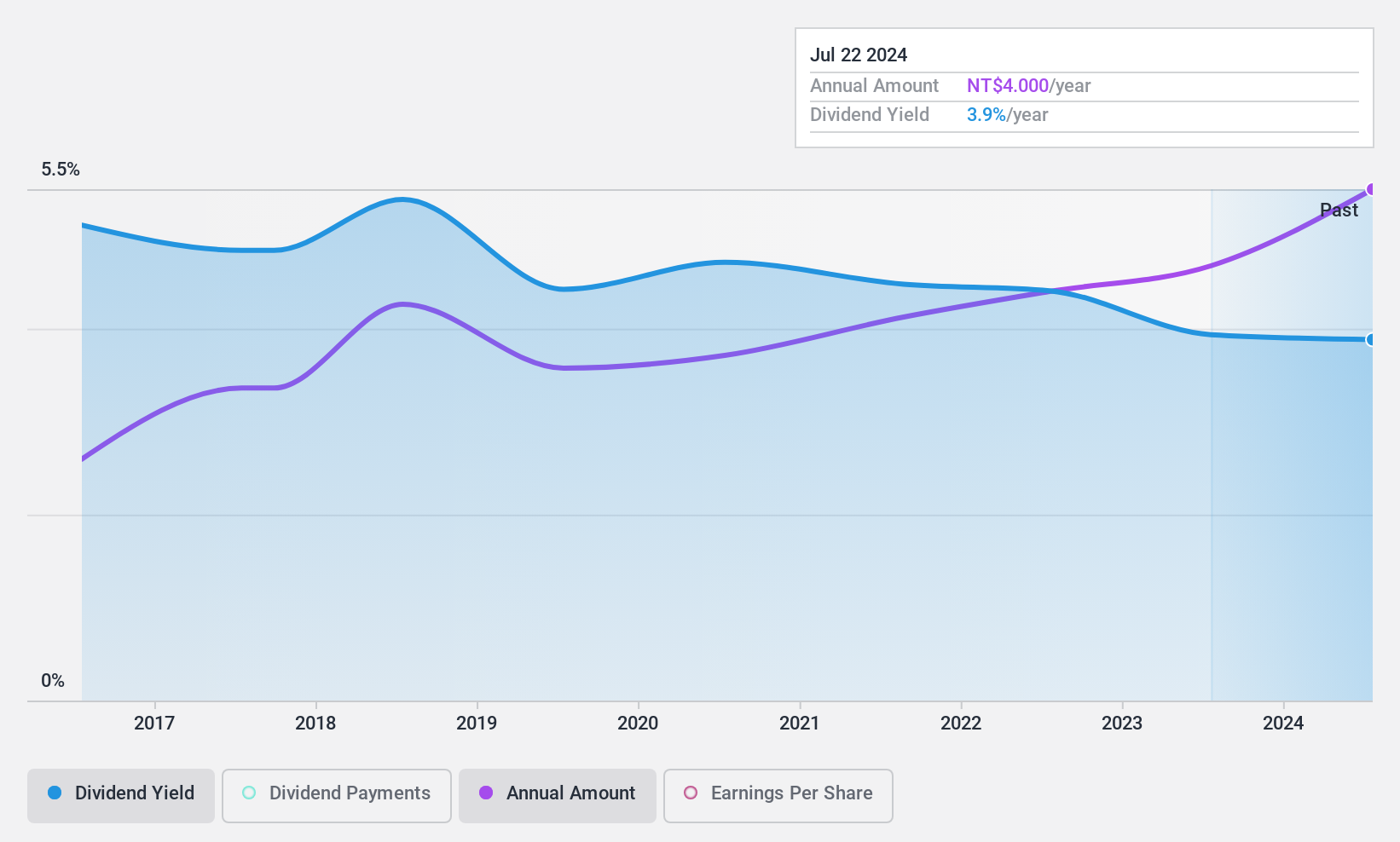This screenshot has width=1400, height=842.
Task: Click the 2023 x-axis label
Action: [1122, 724]
